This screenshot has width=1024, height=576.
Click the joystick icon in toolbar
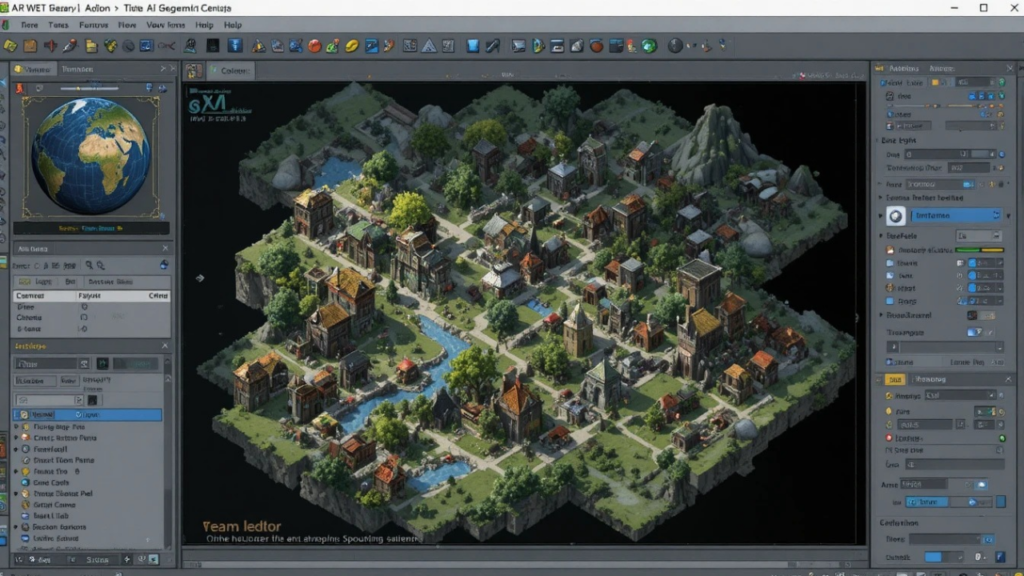coord(706,46)
